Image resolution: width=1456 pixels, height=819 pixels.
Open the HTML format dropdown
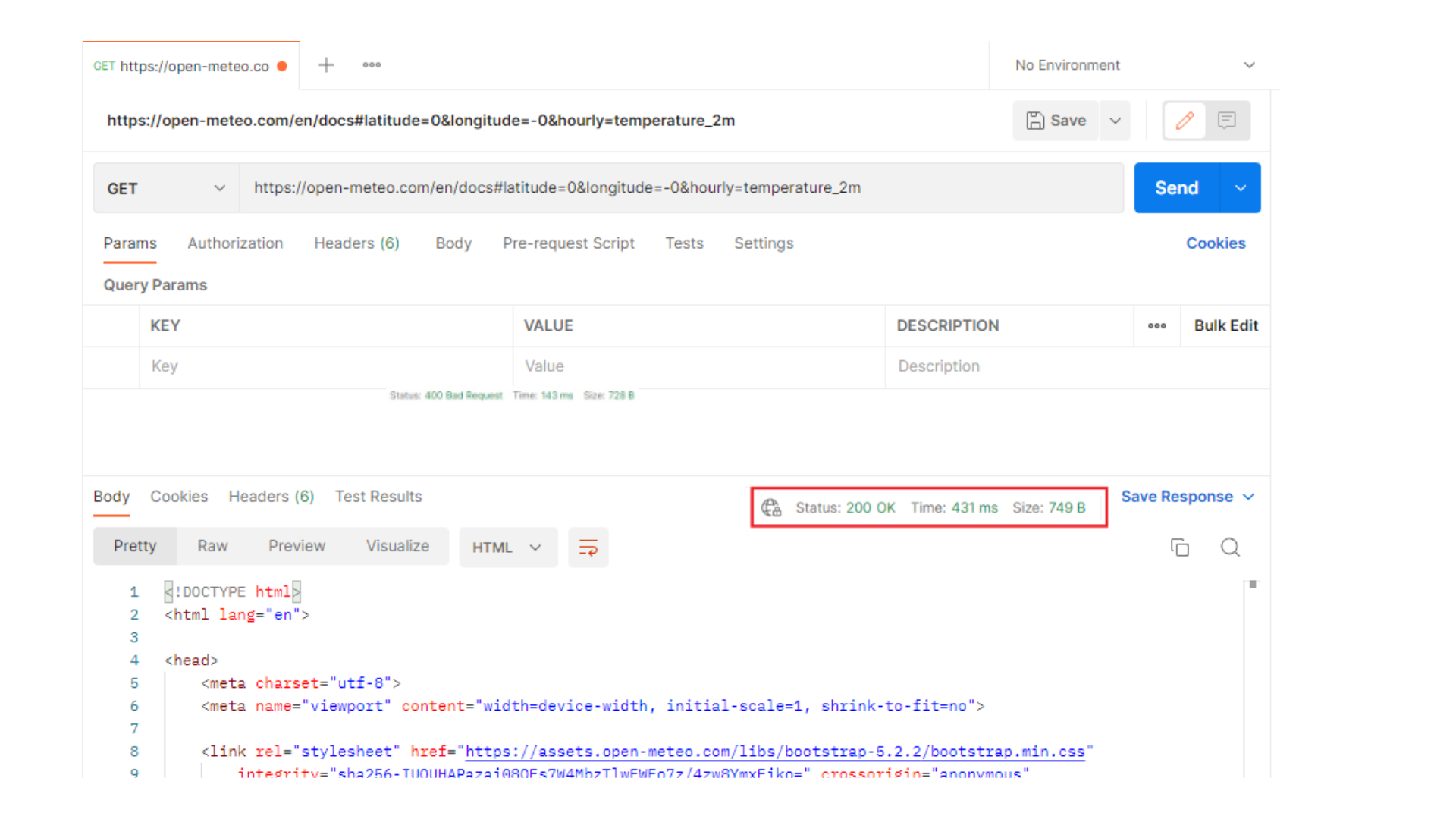(508, 548)
